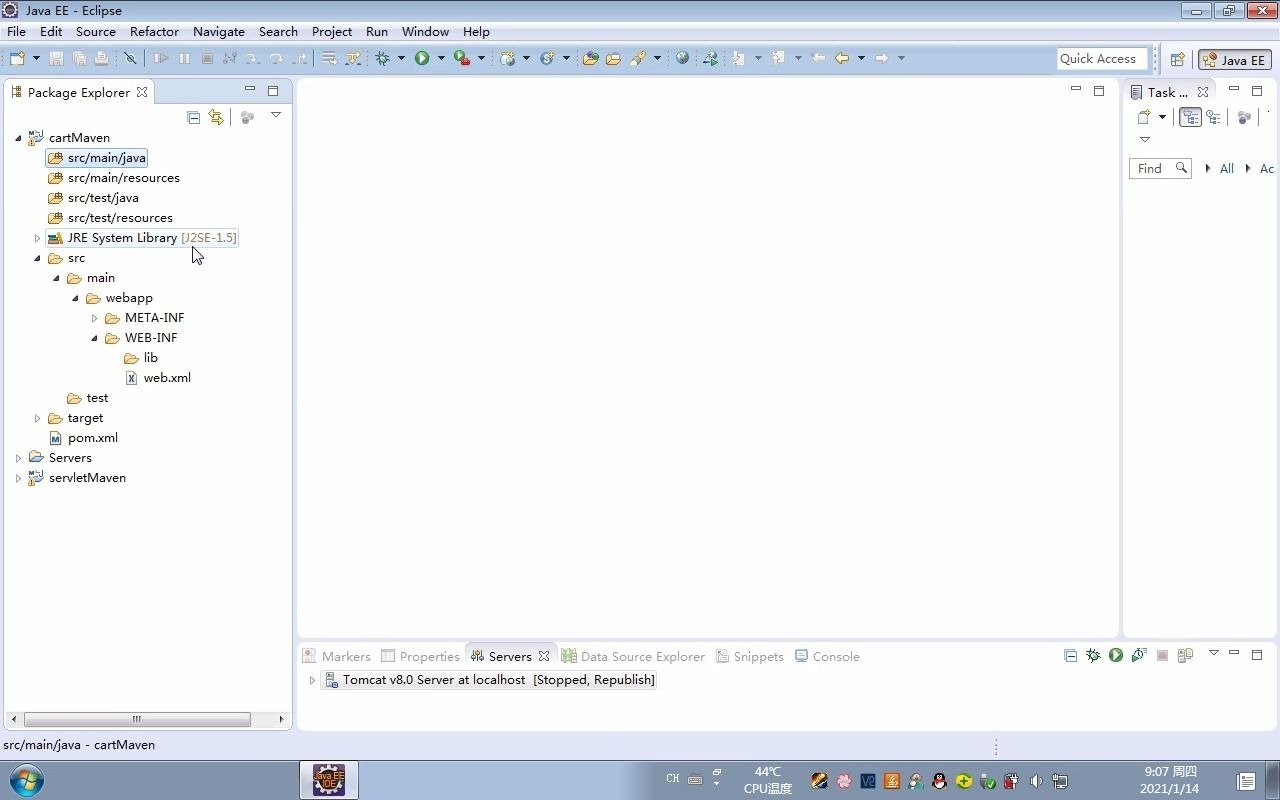This screenshot has width=1280, height=800.
Task: Minimize the Package Explorer view
Action: pos(250,90)
